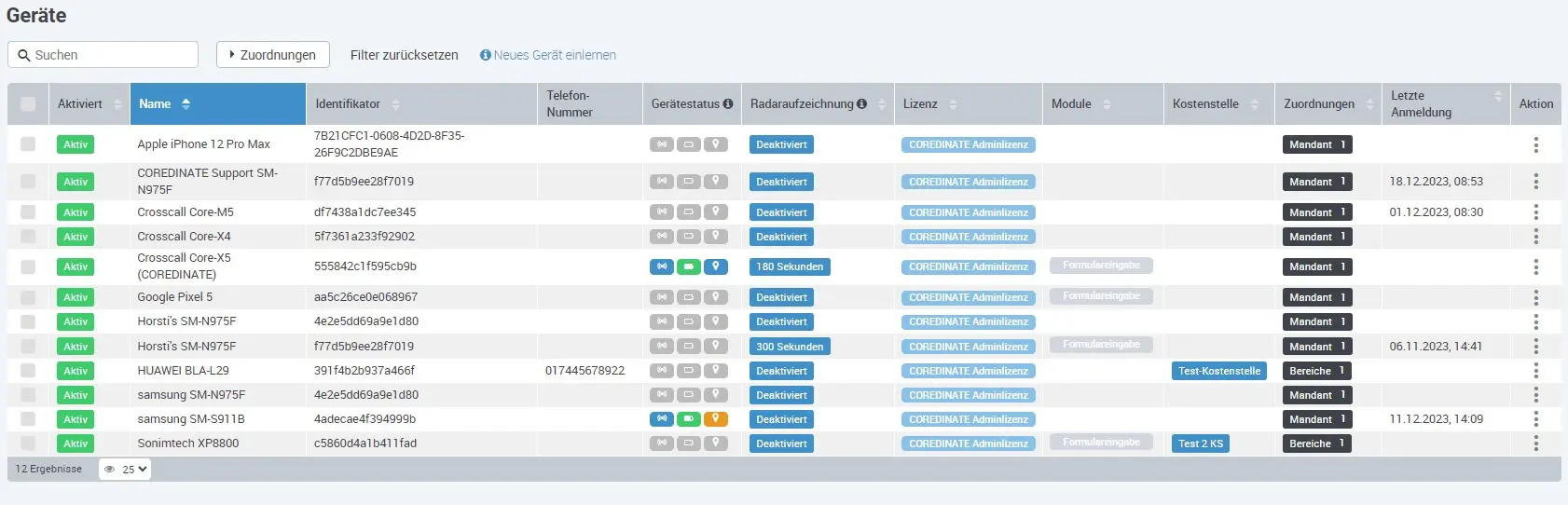This screenshot has height=505, width=1568.
Task: Open action menu for samsung SM-N975F
Action: coord(1535,395)
